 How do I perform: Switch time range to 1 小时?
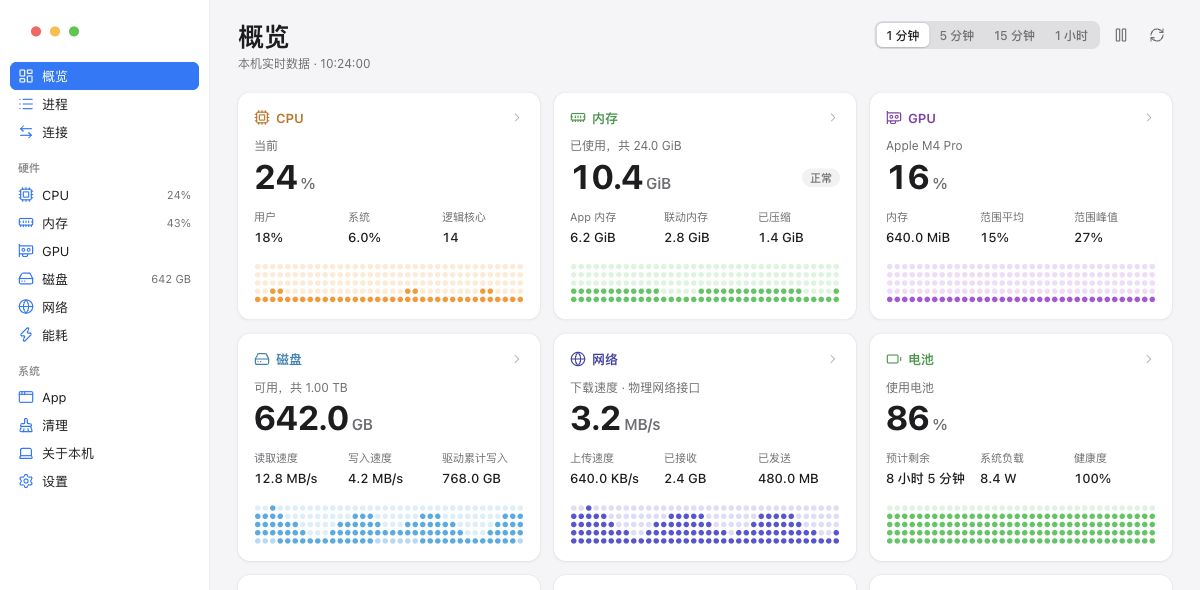coord(1071,35)
